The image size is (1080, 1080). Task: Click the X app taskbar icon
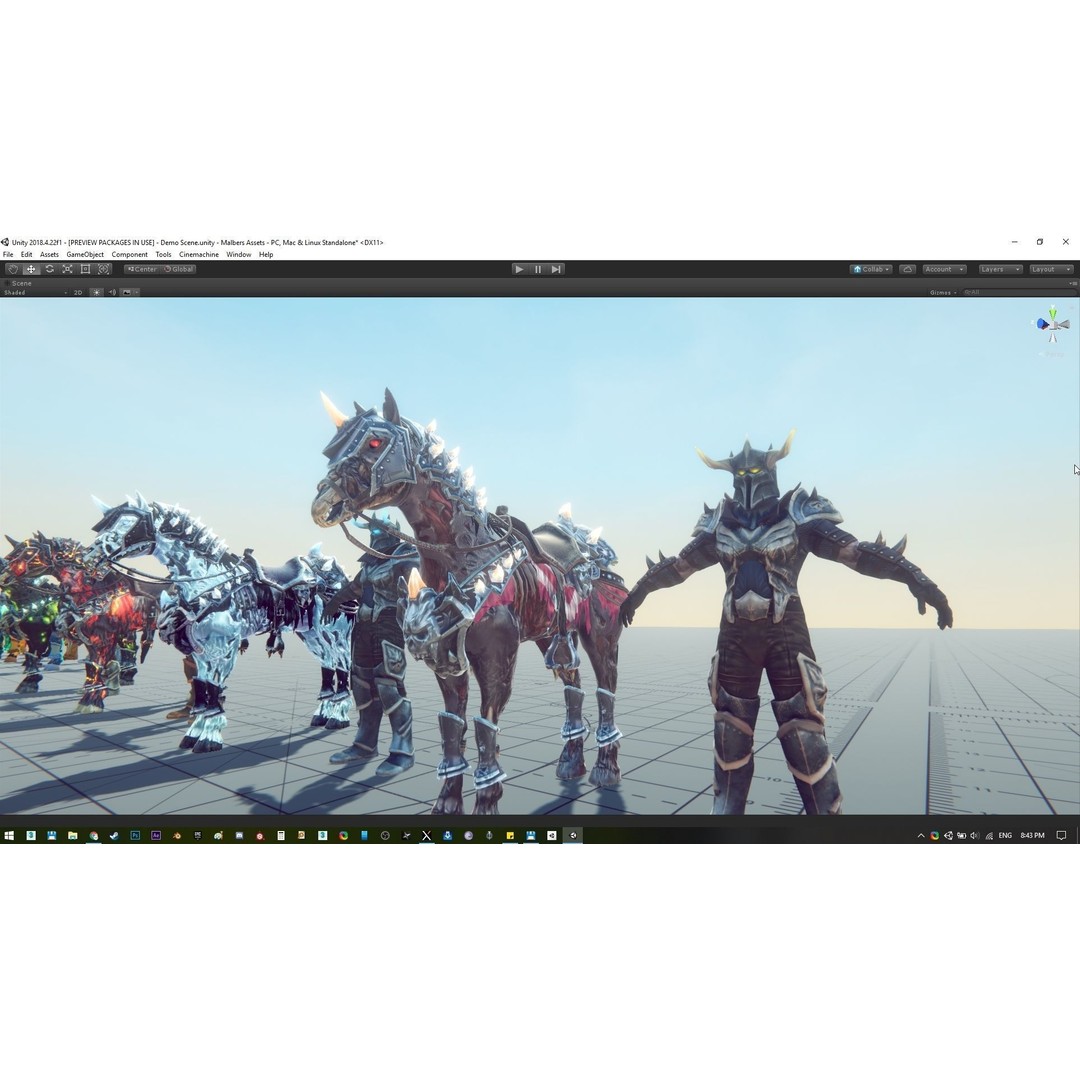tap(426, 835)
